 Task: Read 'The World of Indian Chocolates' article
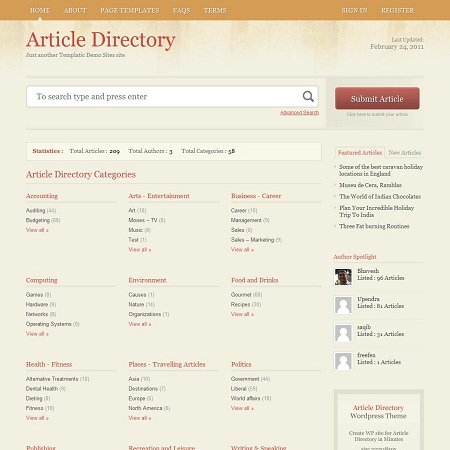pos(380,196)
